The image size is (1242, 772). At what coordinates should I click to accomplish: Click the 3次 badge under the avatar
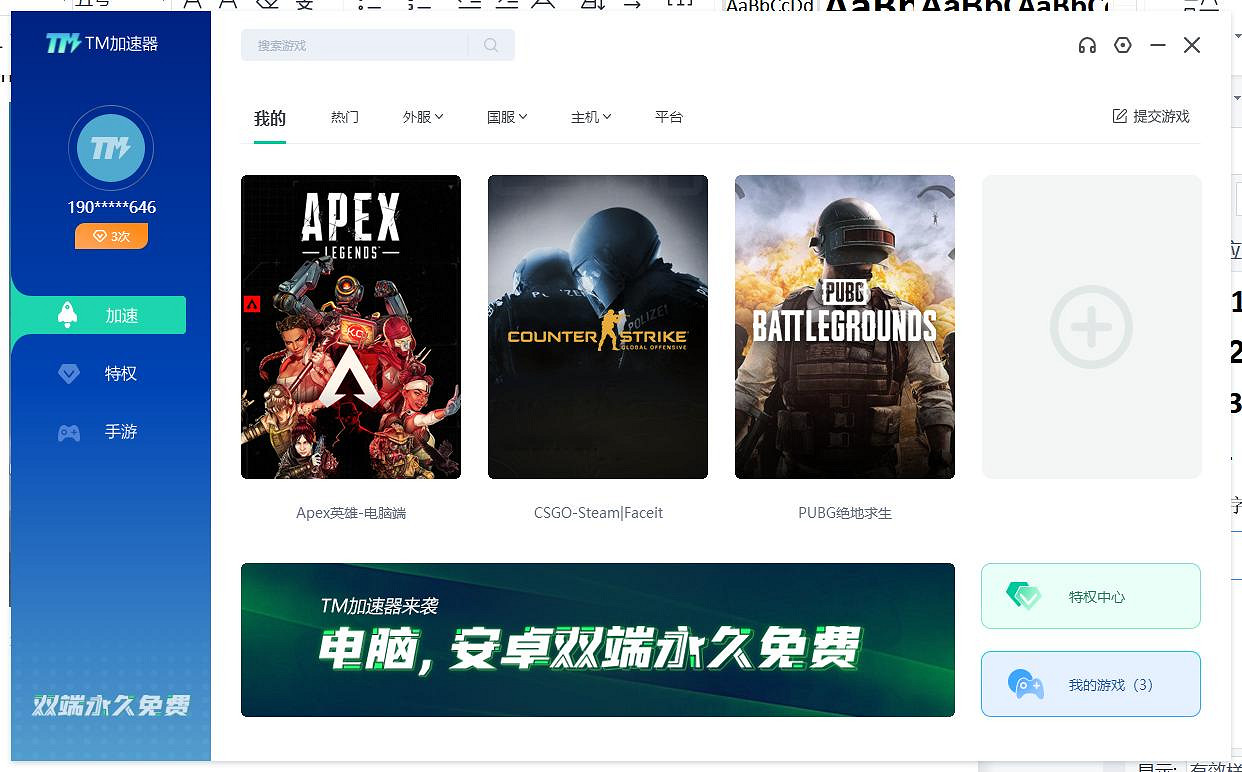pos(111,236)
